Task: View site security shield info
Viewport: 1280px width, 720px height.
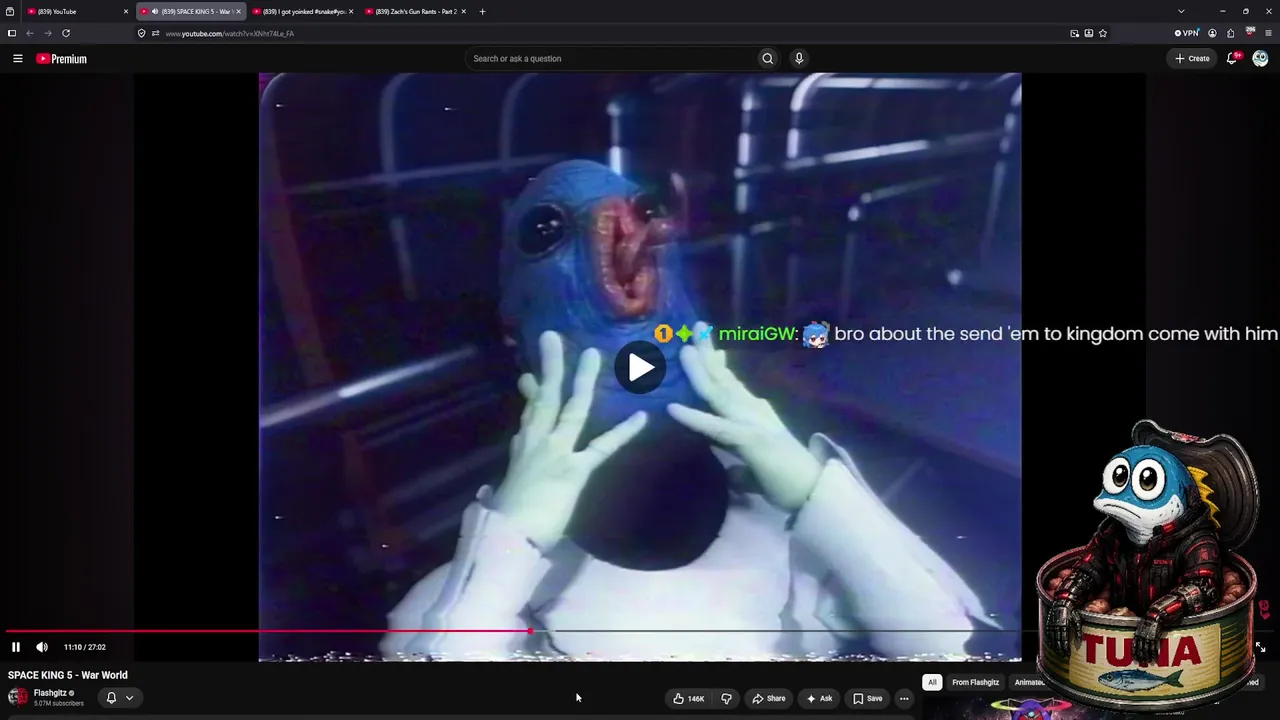Action: click(142, 33)
